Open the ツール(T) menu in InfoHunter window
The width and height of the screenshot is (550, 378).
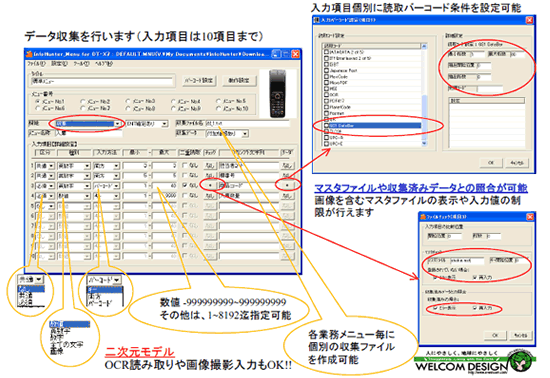pos(81,64)
